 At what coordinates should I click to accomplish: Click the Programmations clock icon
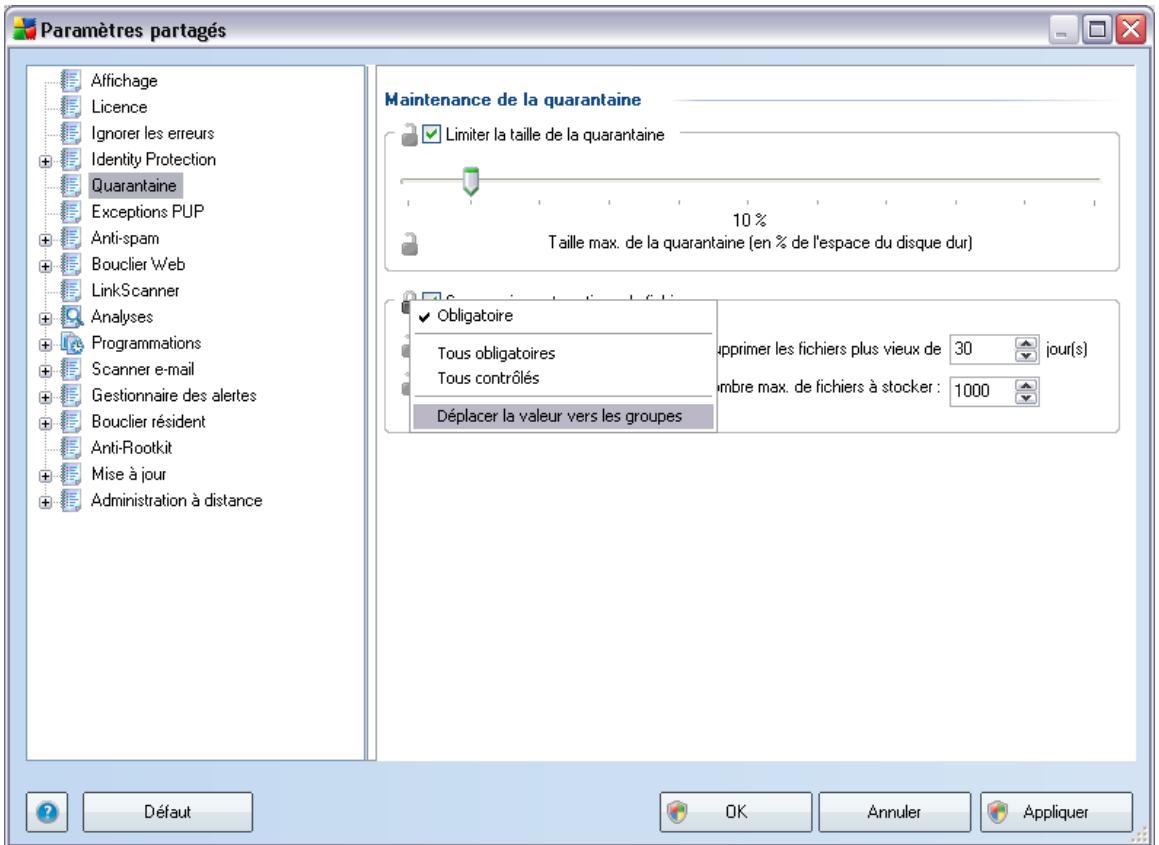coord(72,343)
